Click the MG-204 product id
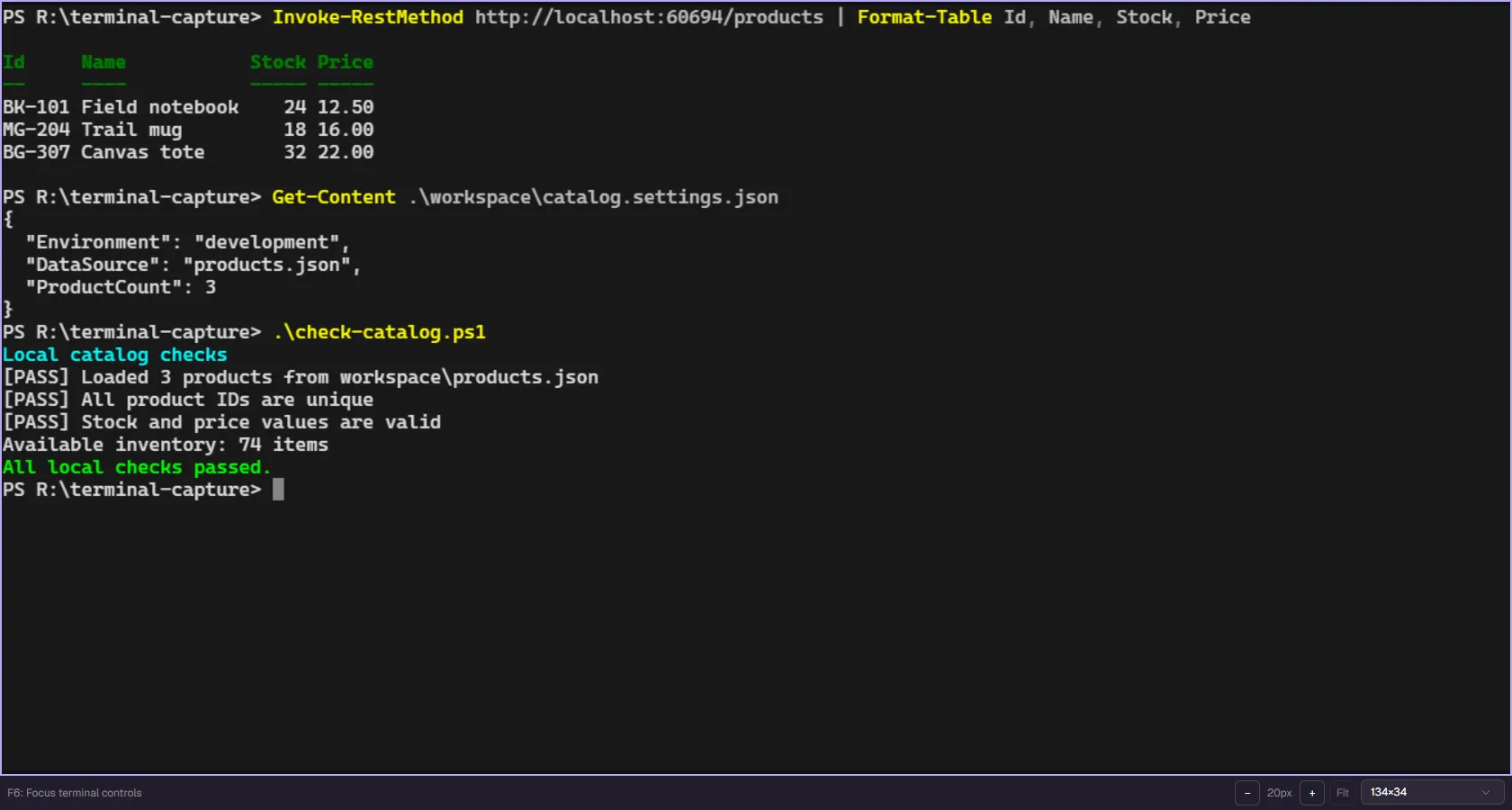 36,130
